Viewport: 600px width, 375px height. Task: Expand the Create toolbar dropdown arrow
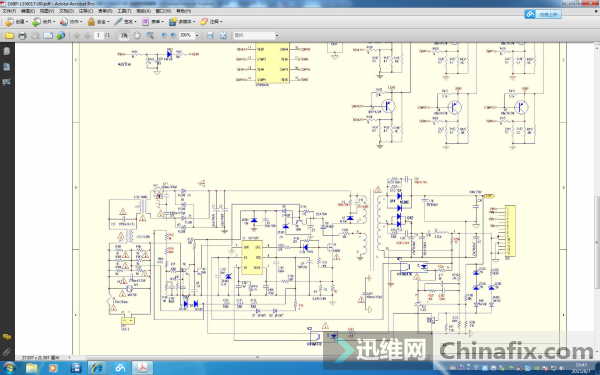pos(26,22)
